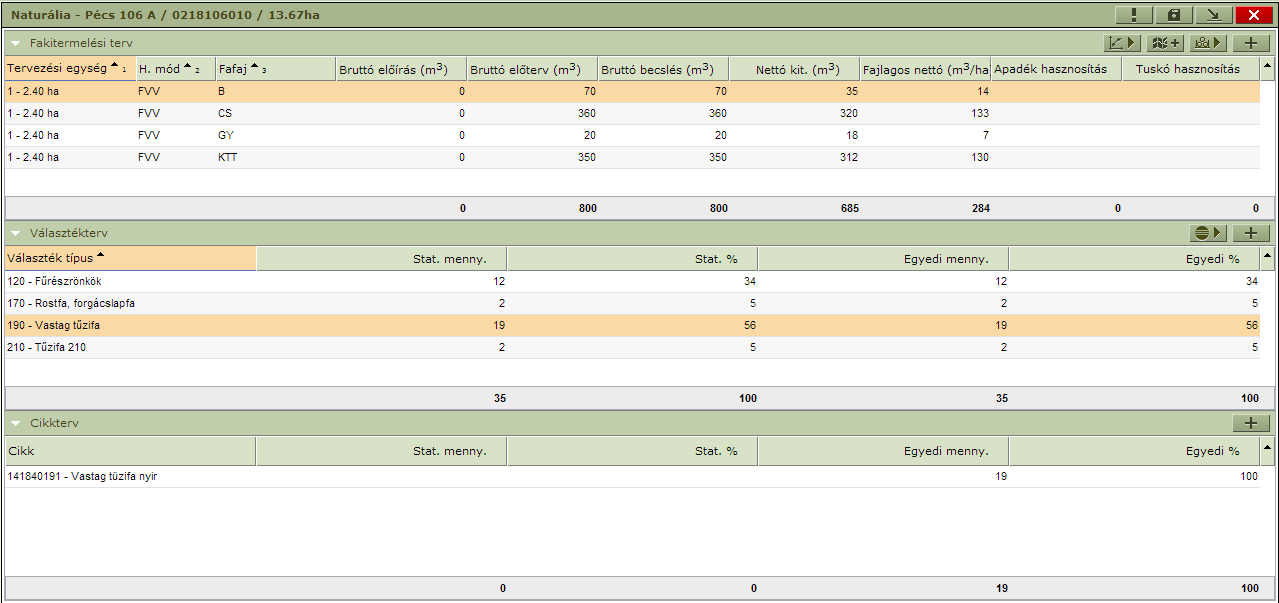Screen dimensions: 1279x603
Task: Click the window title Naturália - Pécs 106 A
Action: coord(84,16)
